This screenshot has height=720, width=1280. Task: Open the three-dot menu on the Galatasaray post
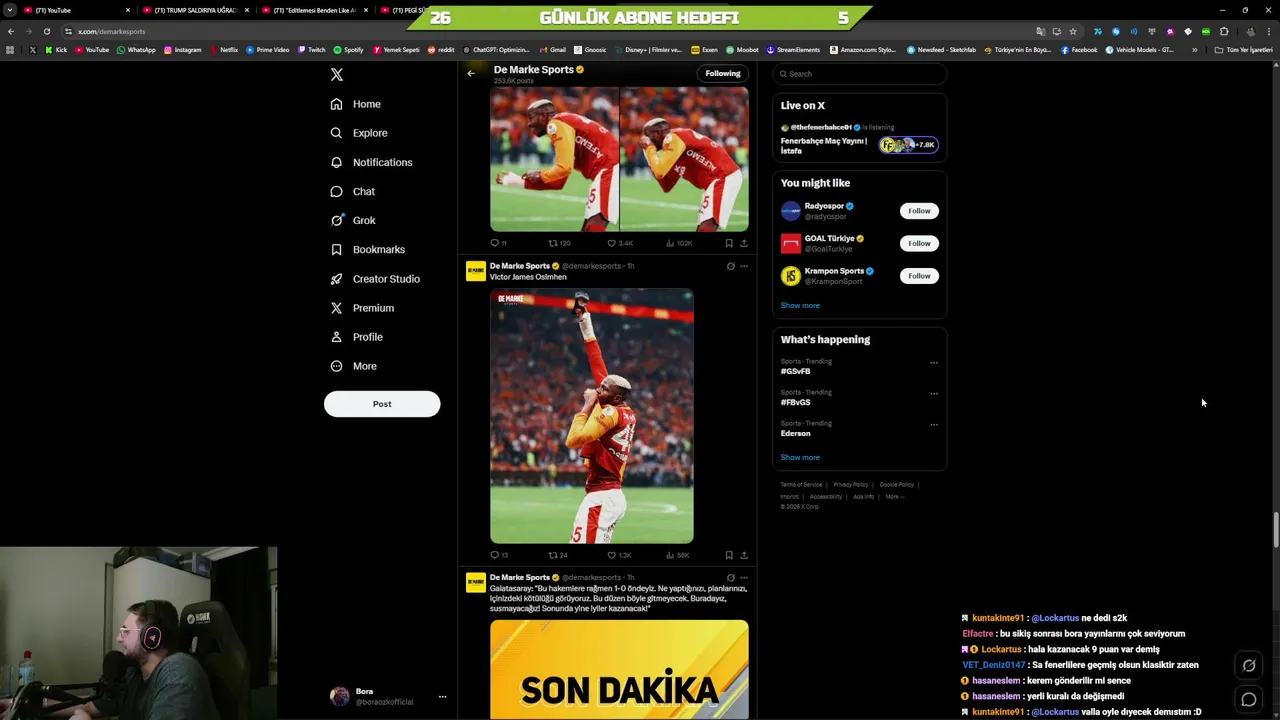coord(744,577)
